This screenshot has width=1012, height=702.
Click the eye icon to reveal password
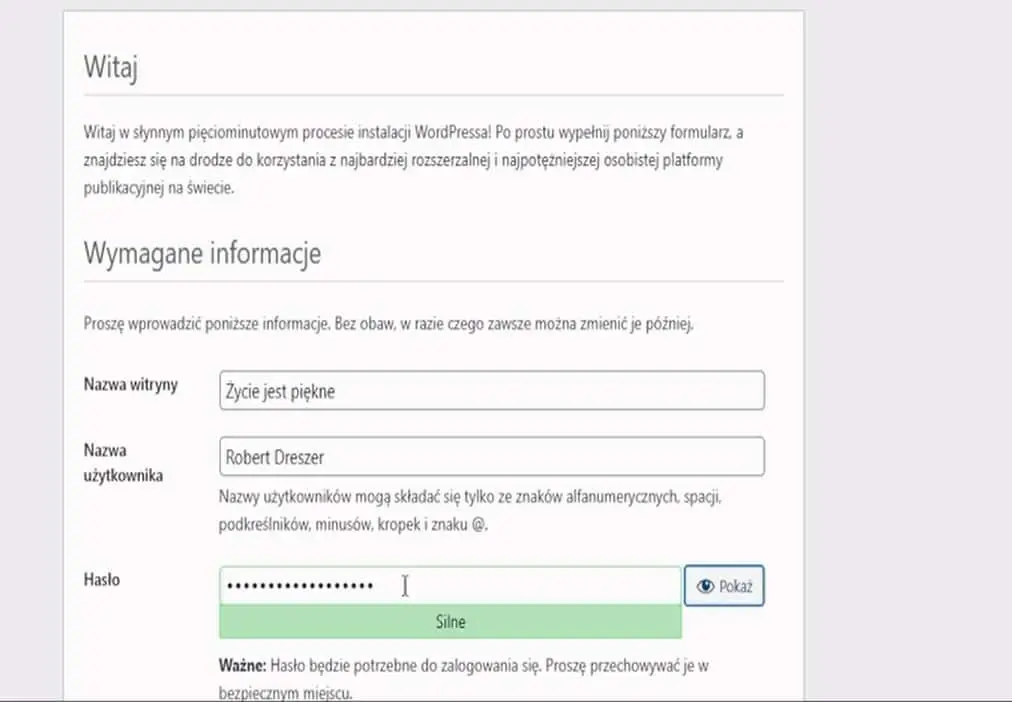click(x=707, y=587)
